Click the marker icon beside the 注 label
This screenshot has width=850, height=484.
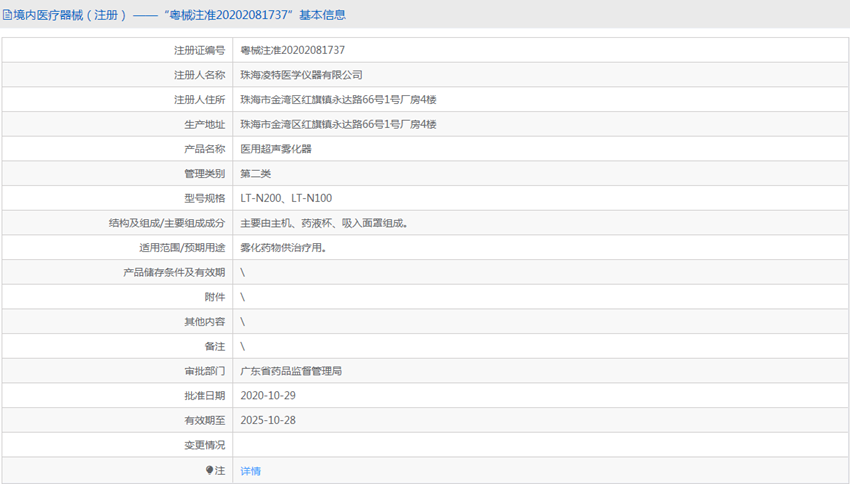click(x=209, y=470)
